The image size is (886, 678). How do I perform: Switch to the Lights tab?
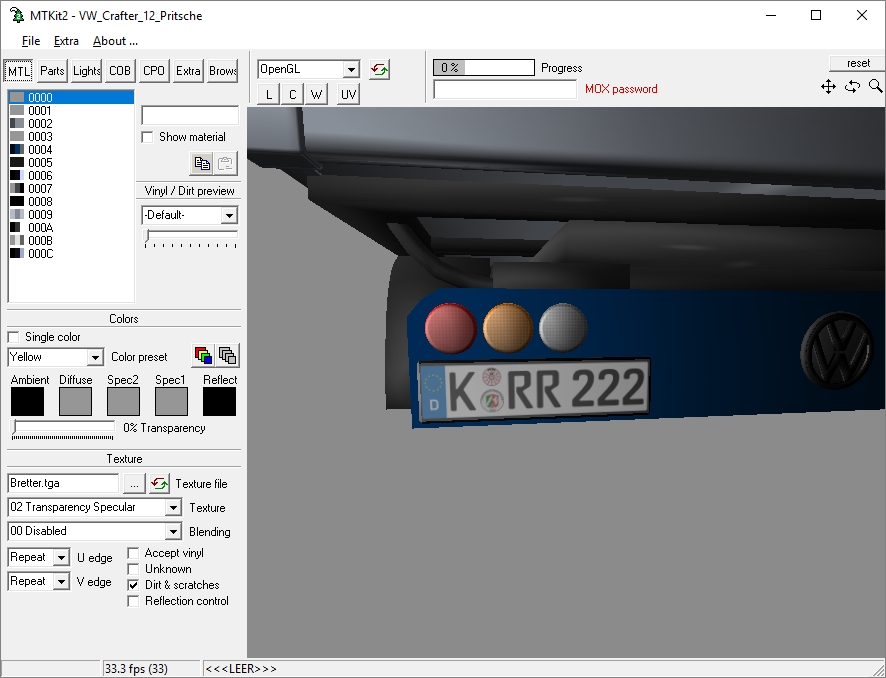coord(86,71)
